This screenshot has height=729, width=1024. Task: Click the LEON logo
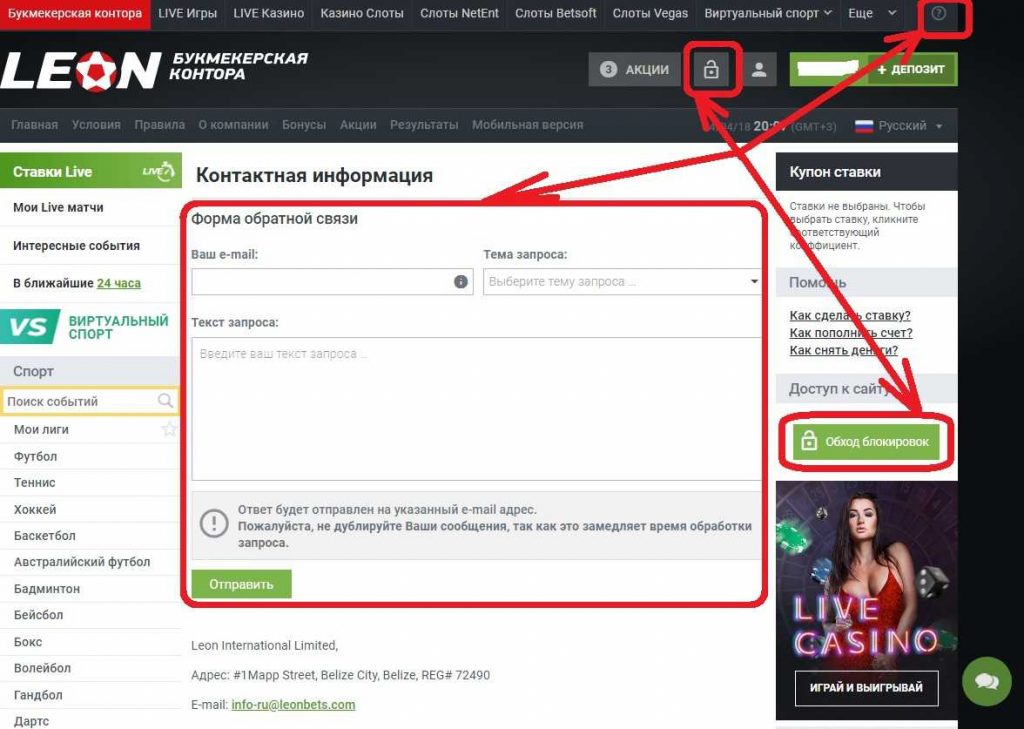tap(80, 70)
